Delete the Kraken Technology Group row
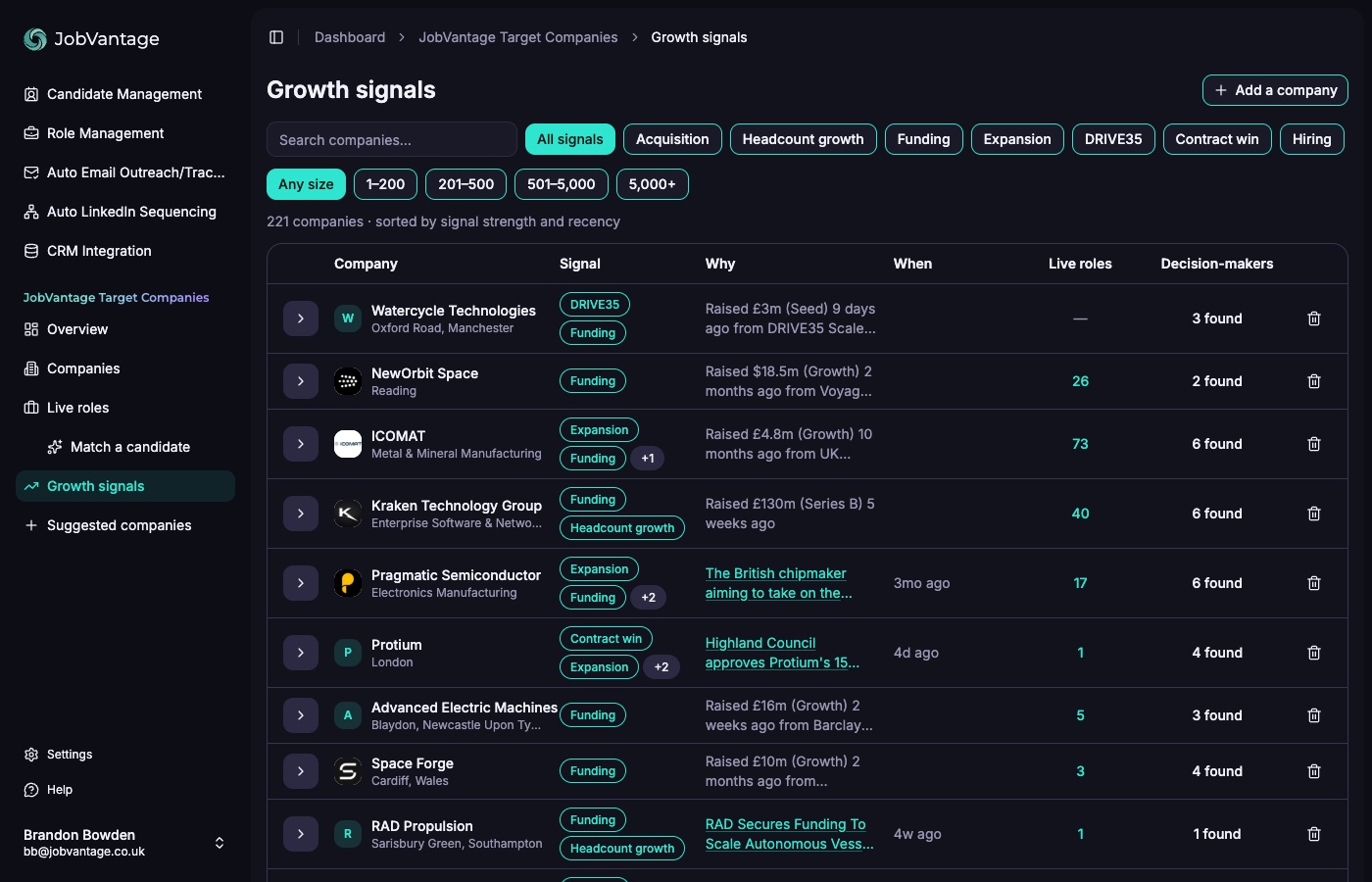The image size is (1372, 882). click(1314, 514)
